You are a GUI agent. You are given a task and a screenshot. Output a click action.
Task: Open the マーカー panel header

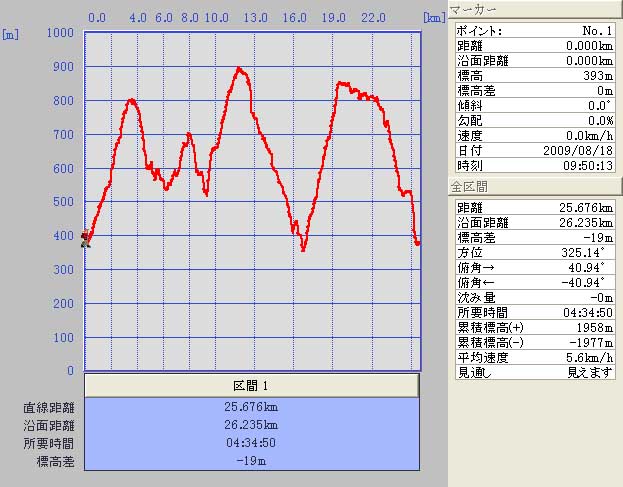[536, 9]
